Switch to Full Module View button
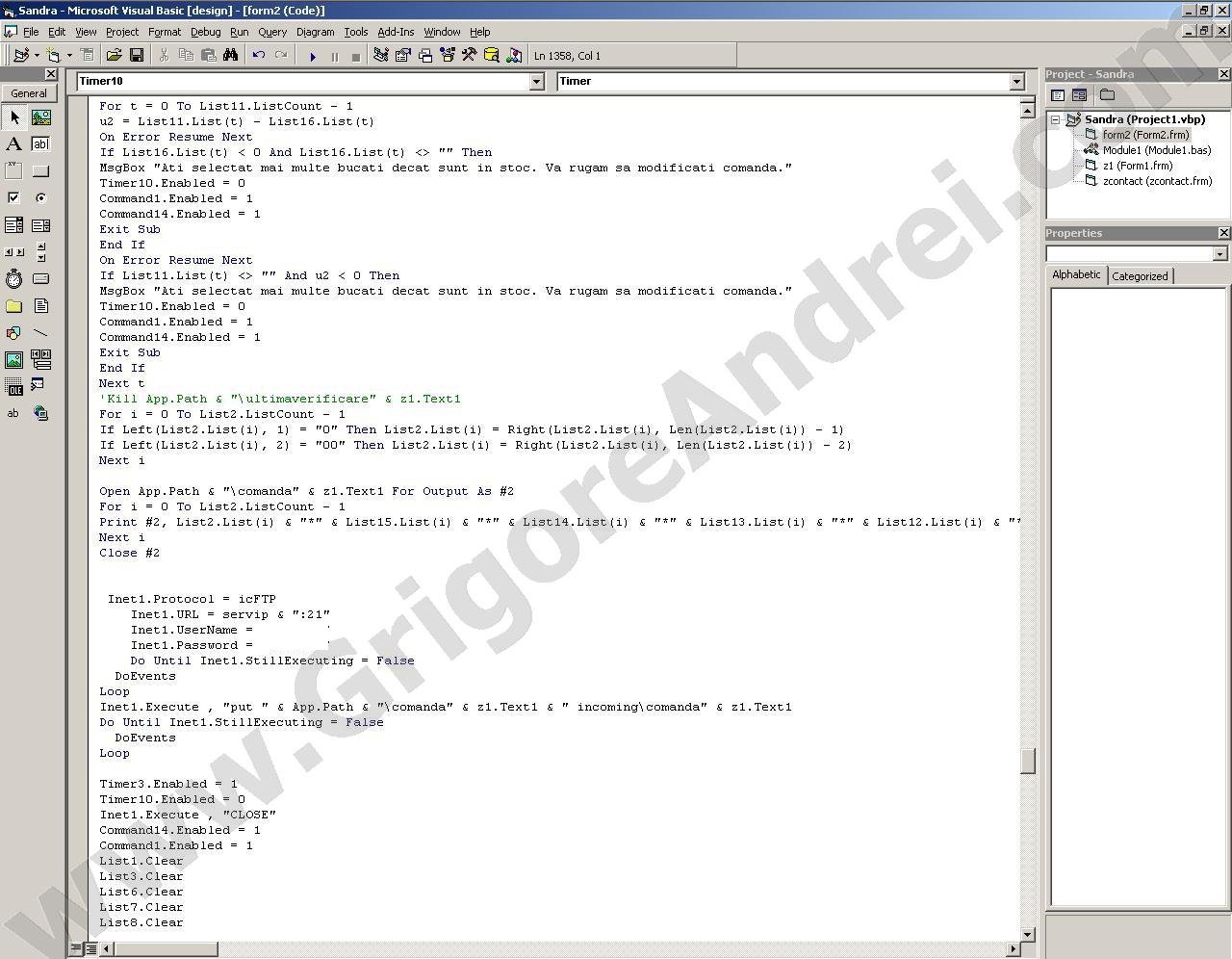This screenshot has width=1232, height=959. point(90,949)
